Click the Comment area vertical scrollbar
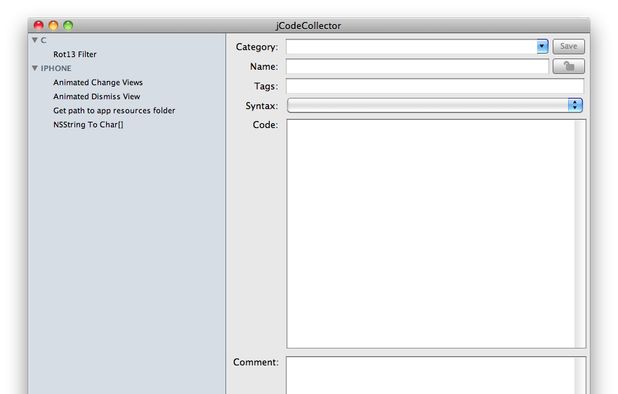 pyautogui.click(x=580, y=376)
